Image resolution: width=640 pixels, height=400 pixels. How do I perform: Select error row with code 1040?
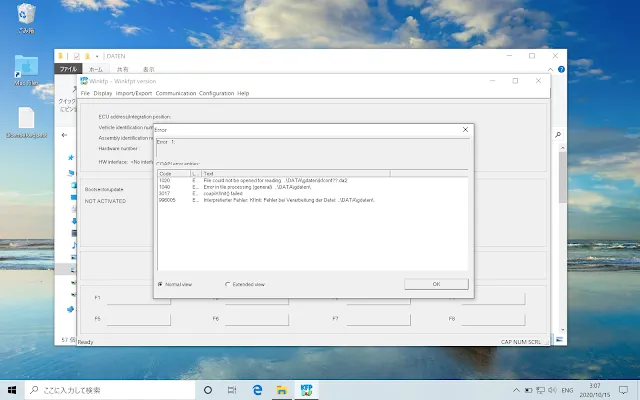312,187
